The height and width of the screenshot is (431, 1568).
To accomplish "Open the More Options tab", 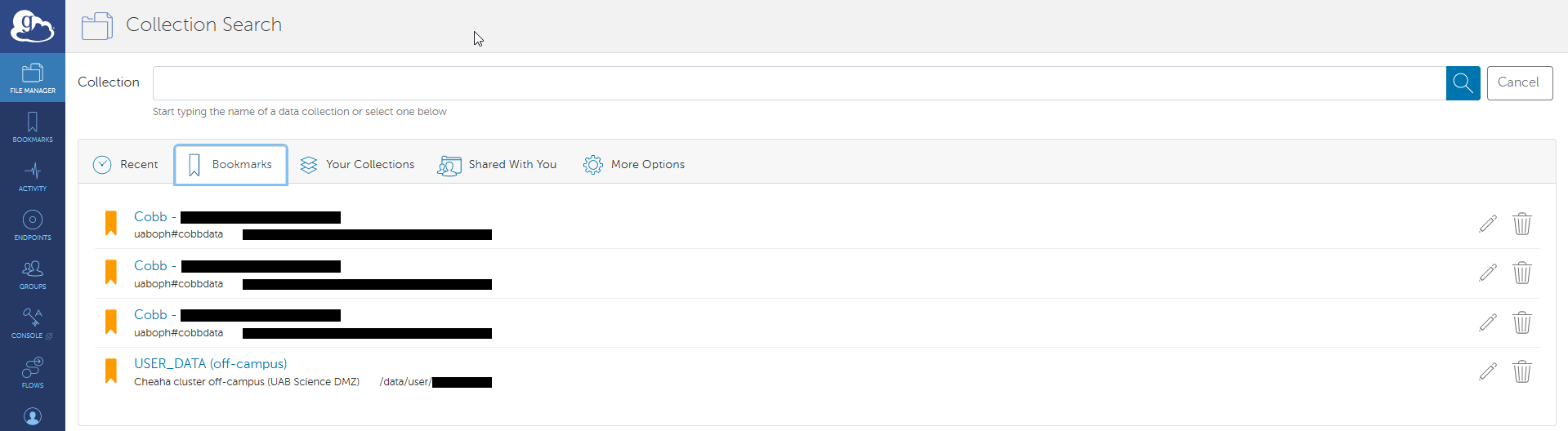I will pos(634,165).
